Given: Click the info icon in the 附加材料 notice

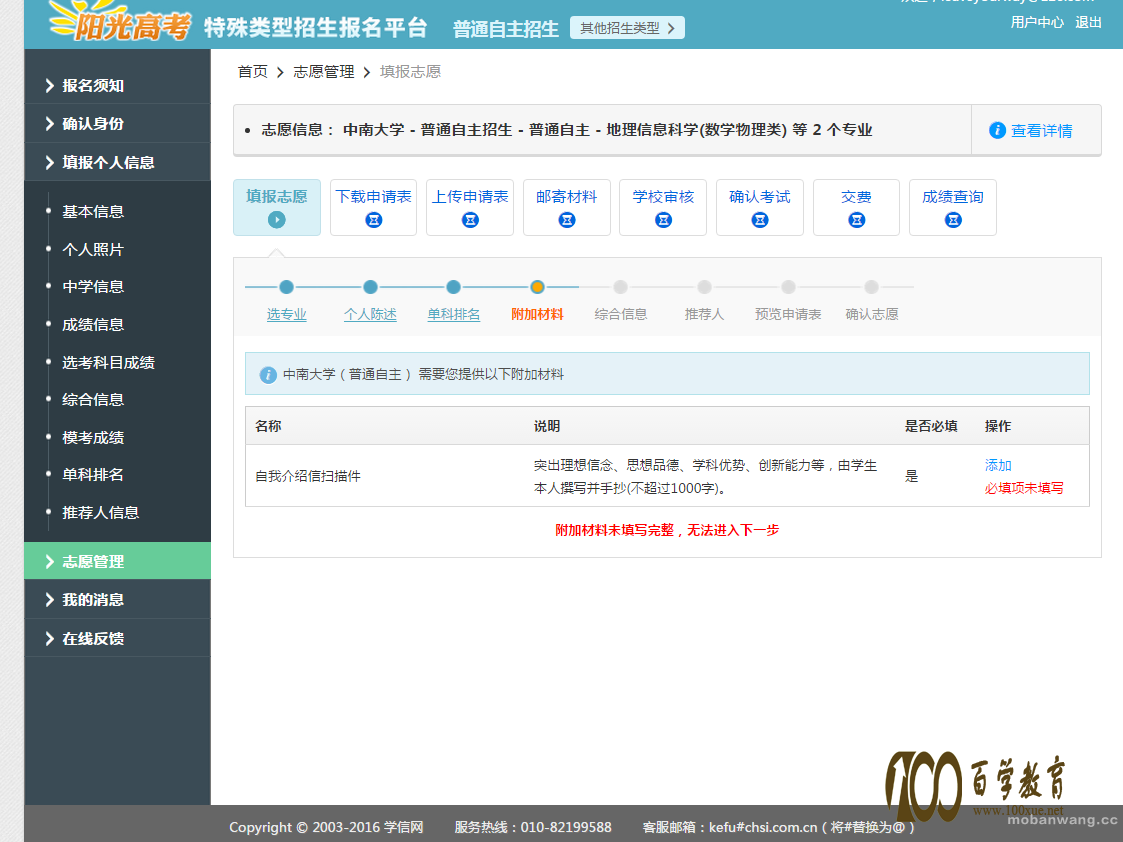Looking at the screenshot, I should 268,374.
